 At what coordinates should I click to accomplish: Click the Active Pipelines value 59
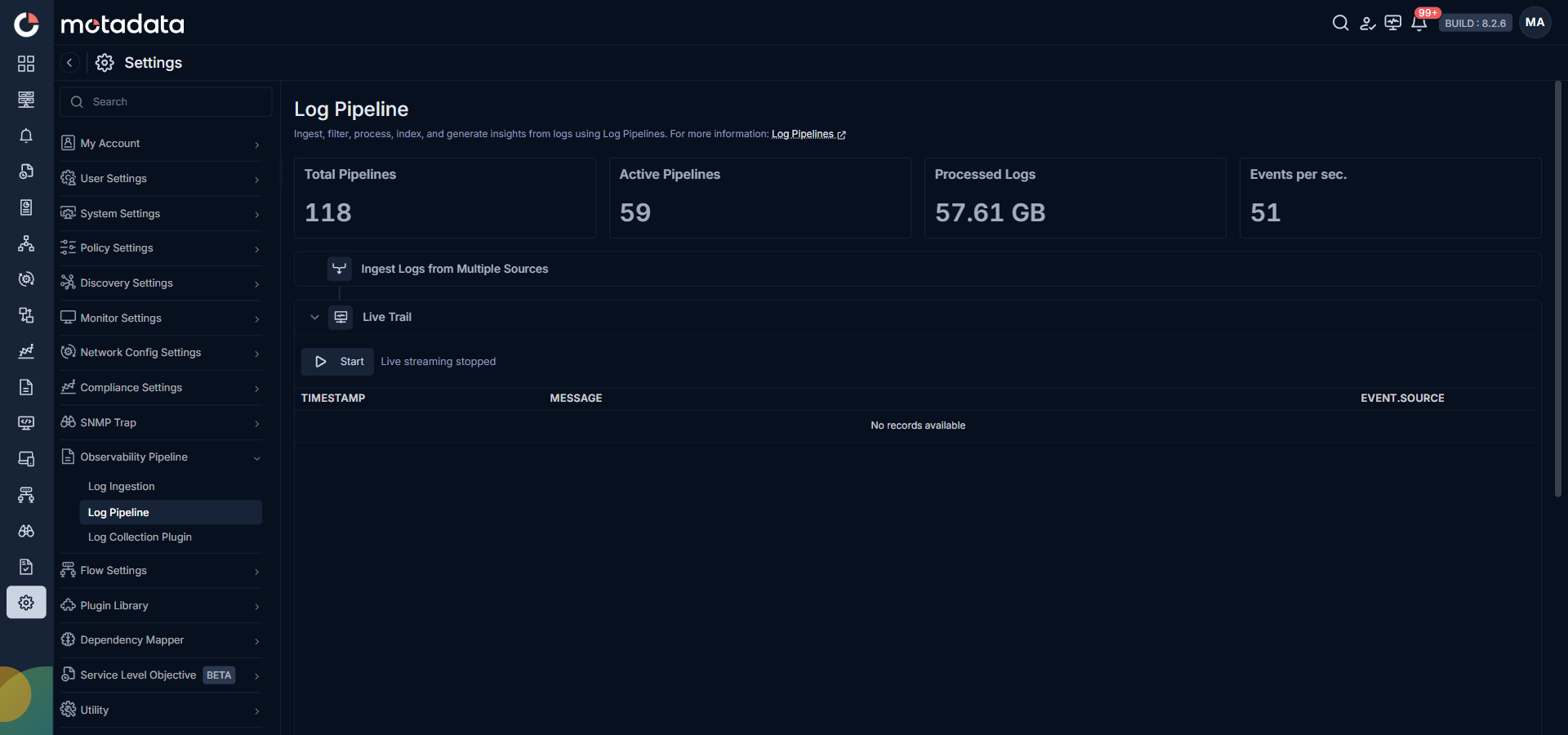(x=635, y=212)
